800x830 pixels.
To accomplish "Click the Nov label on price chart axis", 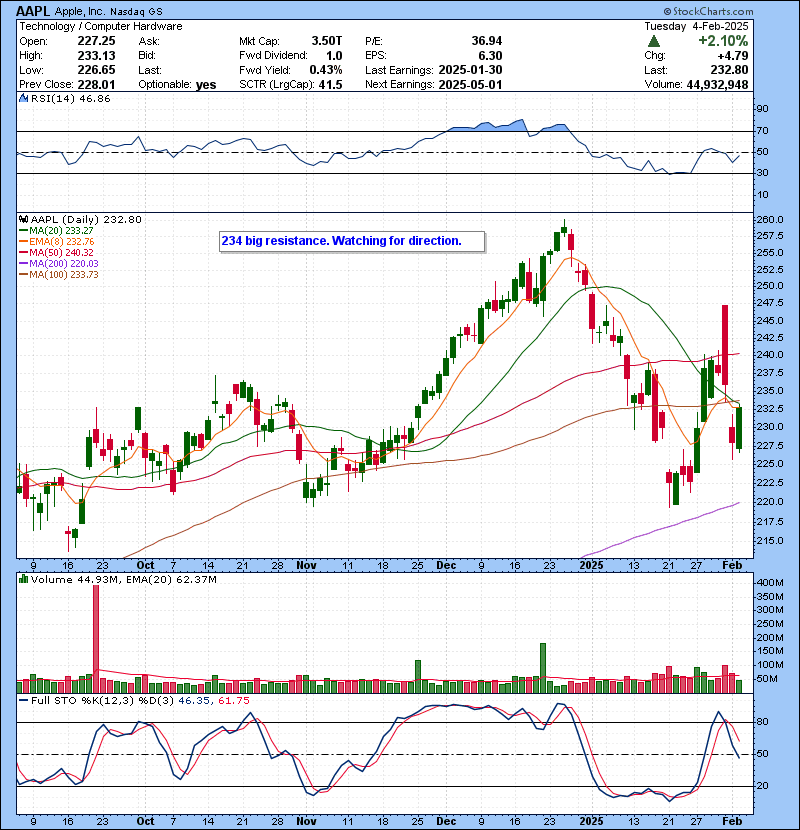I will [x=307, y=565].
